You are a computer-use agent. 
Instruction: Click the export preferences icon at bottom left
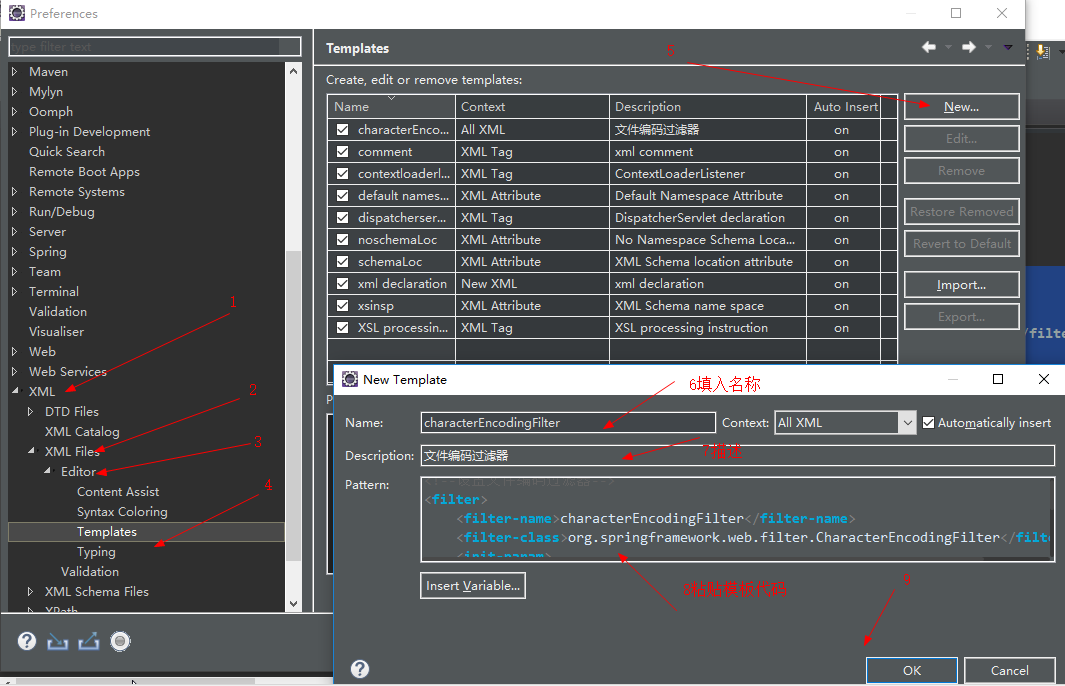click(x=88, y=641)
